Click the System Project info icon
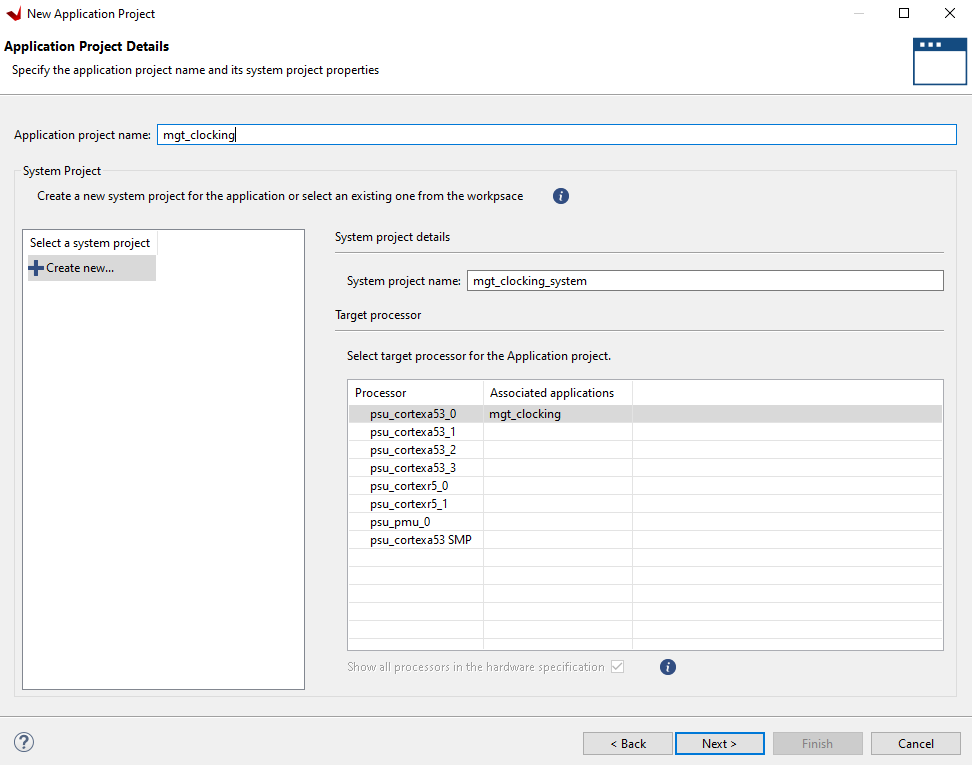 point(561,196)
